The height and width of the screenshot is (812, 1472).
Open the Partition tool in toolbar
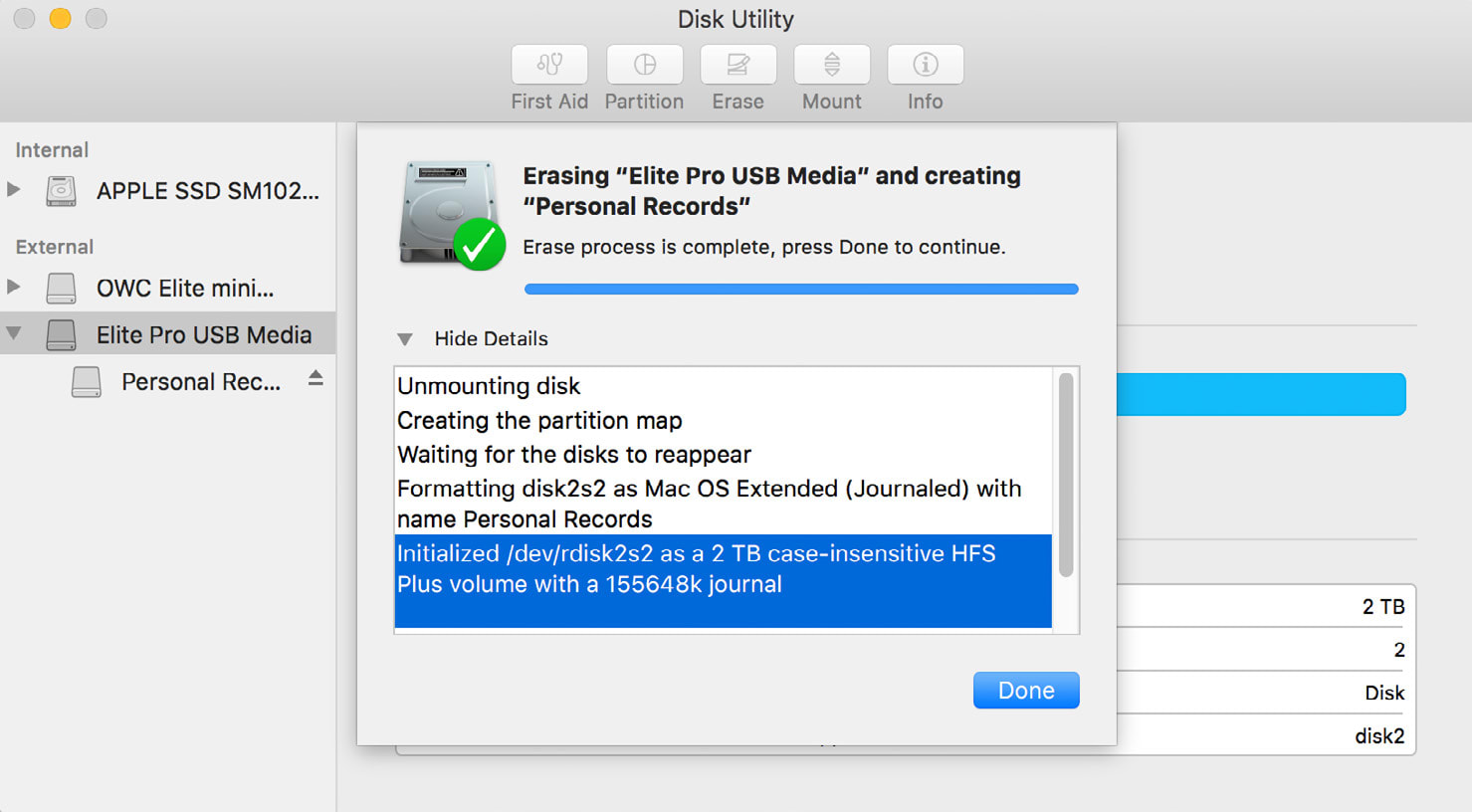click(x=644, y=65)
